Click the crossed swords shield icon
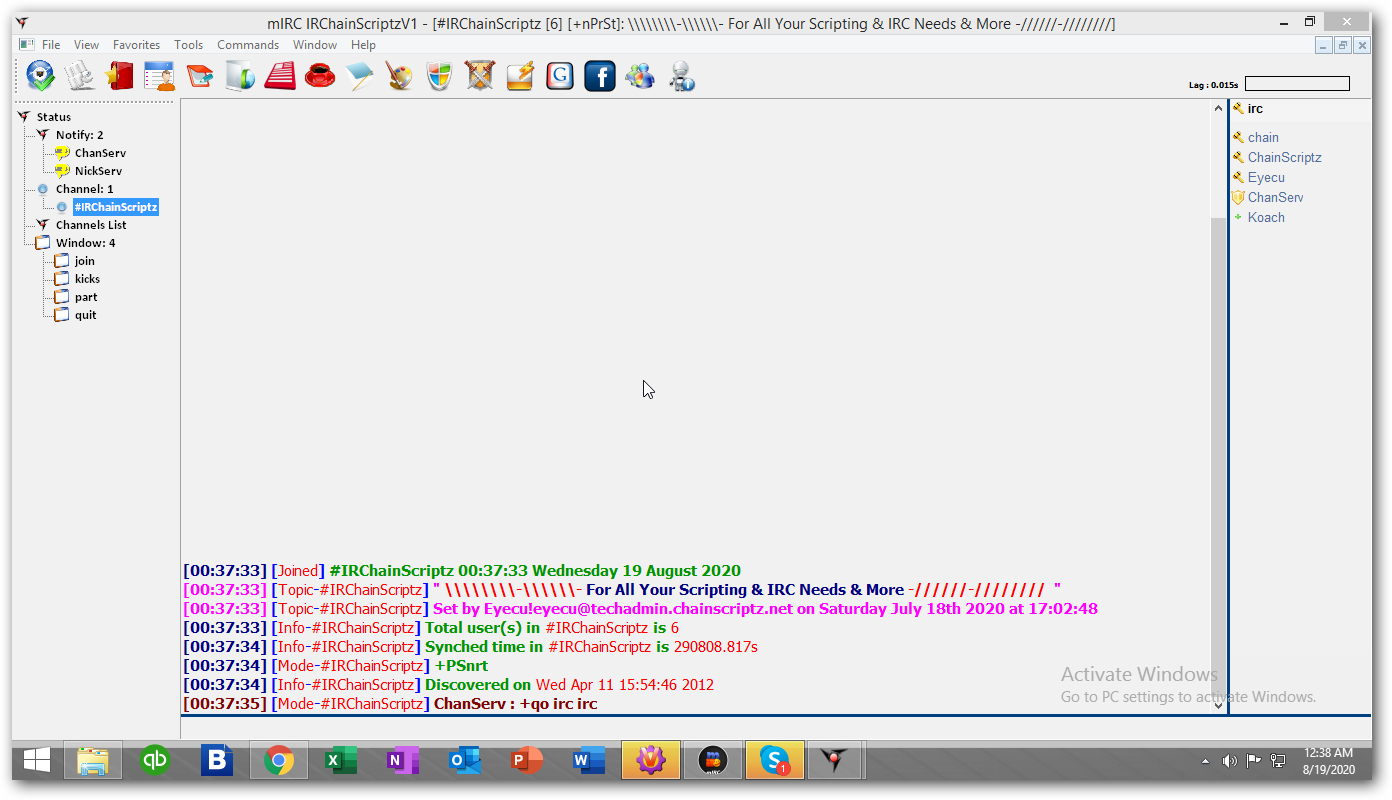The height and width of the screenshot is (800, 1392). pos(480,76)
